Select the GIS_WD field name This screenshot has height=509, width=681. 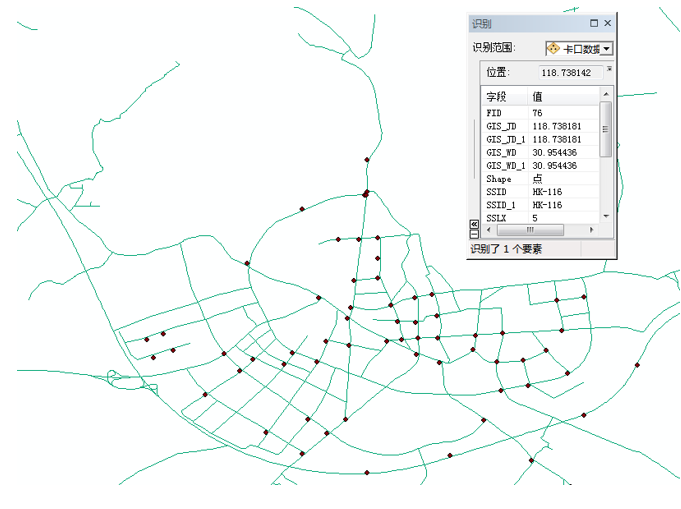[501, 152]
